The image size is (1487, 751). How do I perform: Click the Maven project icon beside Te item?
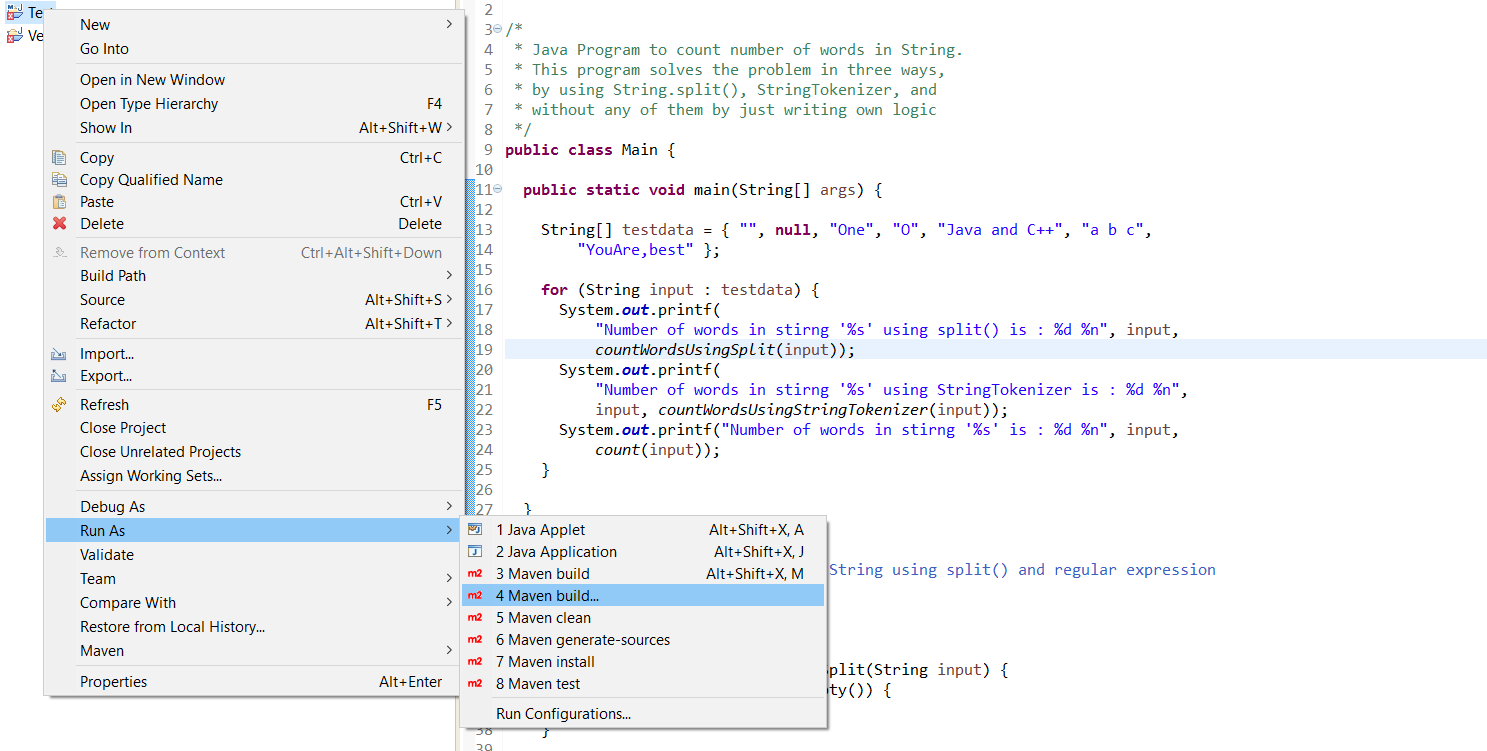point(14,12)
